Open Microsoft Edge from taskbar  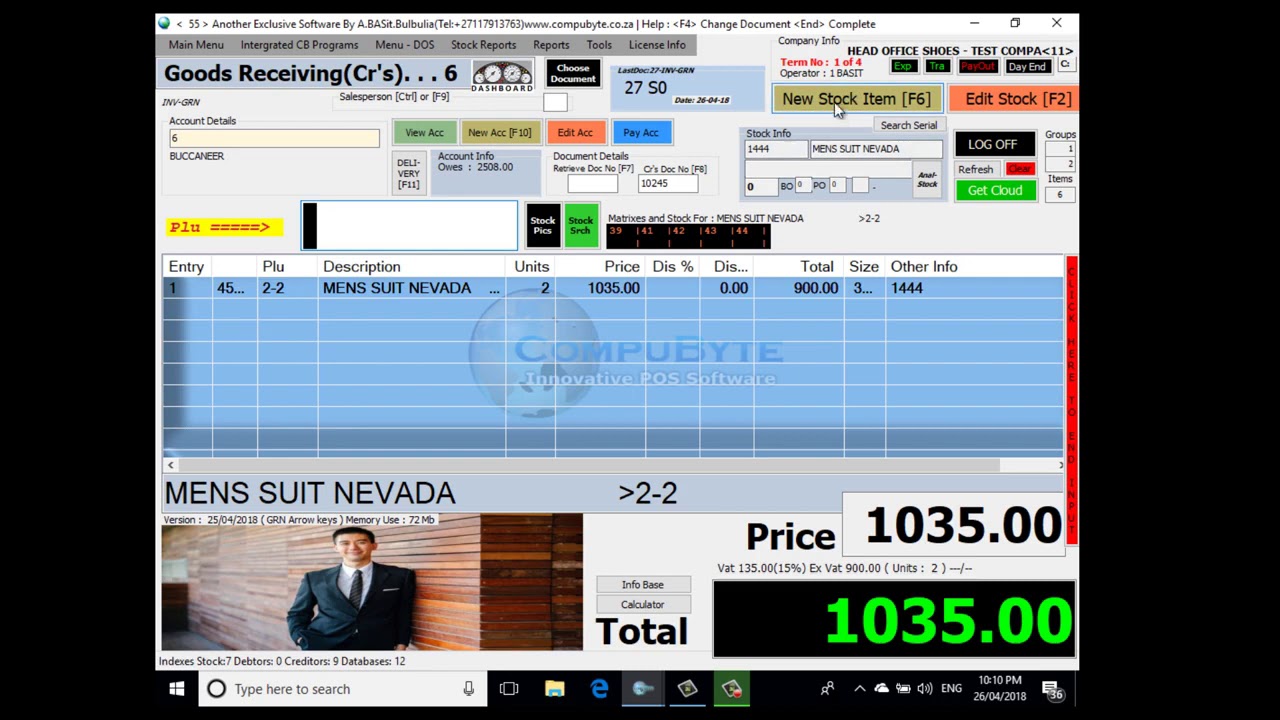(599, 689)
